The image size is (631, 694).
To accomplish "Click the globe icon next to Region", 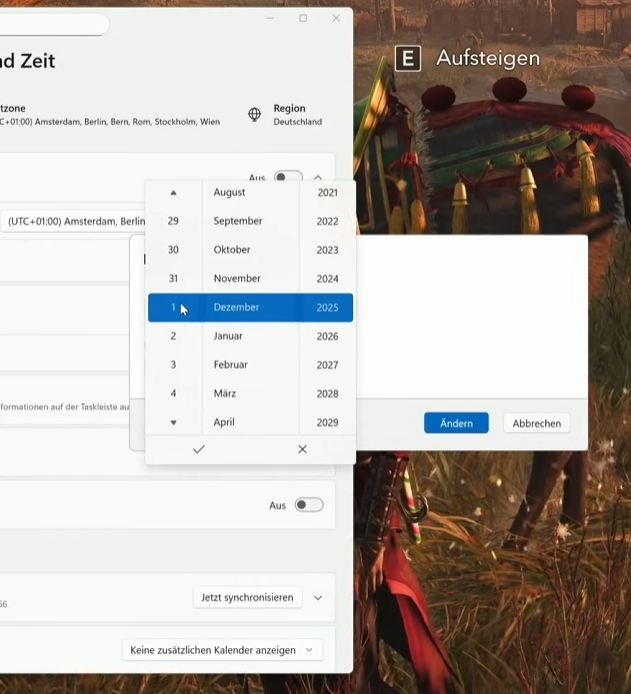I will point(255,115).
